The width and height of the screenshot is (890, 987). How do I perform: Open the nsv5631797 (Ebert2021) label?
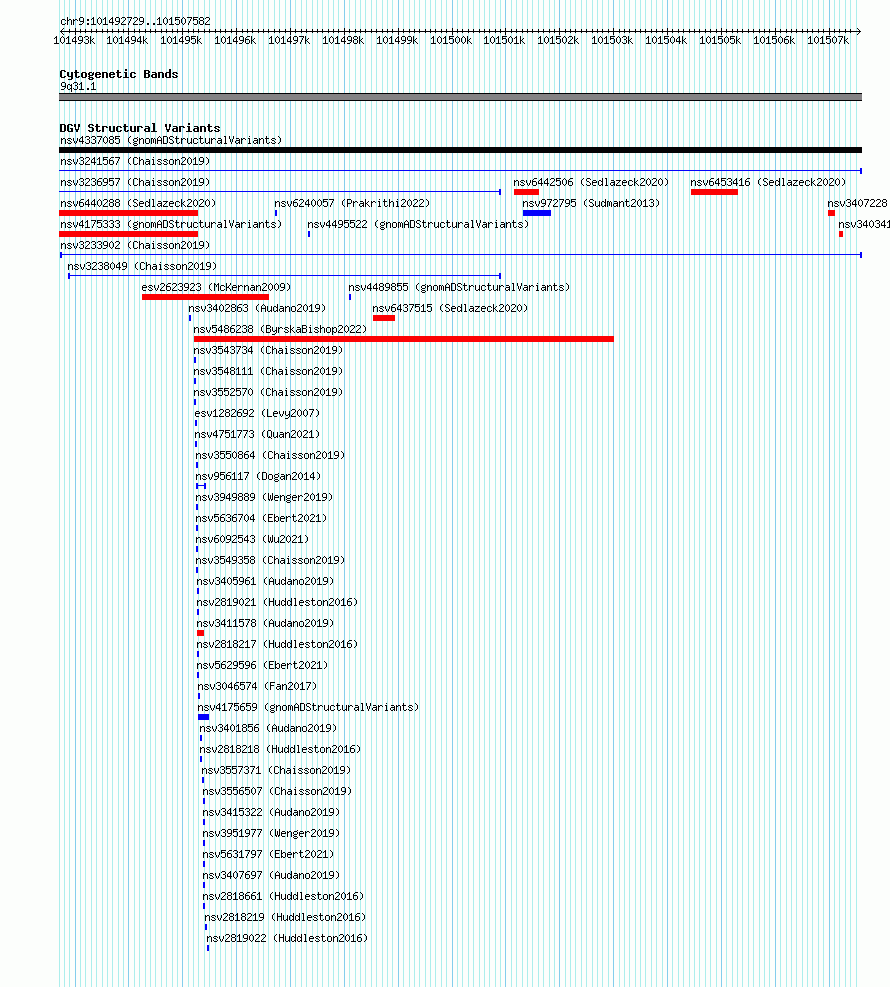268,854
